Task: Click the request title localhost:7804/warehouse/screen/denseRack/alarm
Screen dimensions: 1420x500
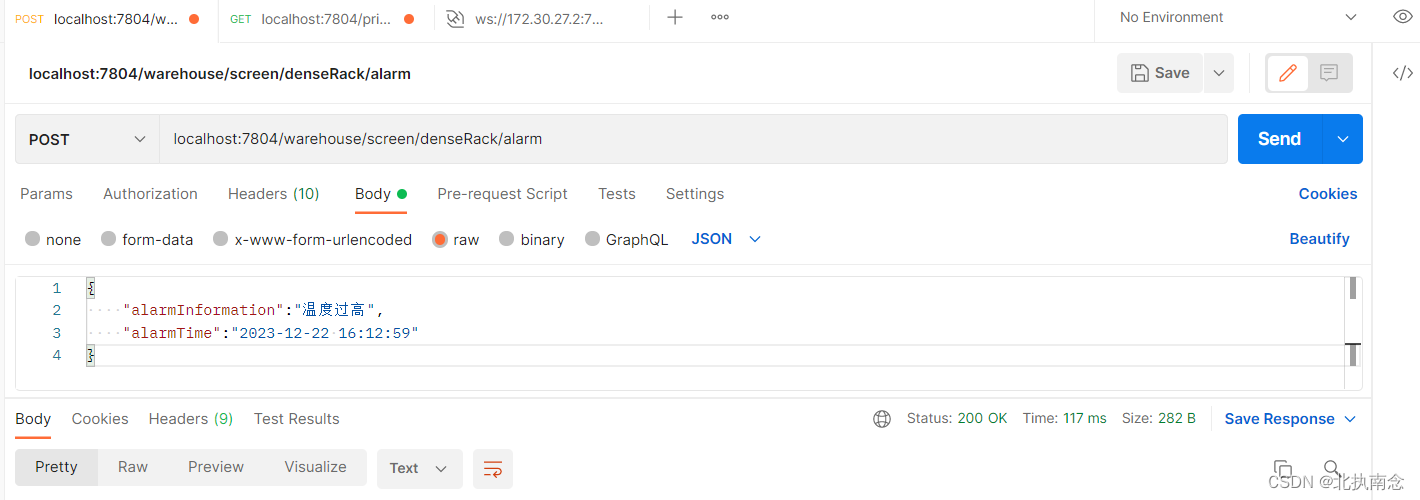Action: 220,73
